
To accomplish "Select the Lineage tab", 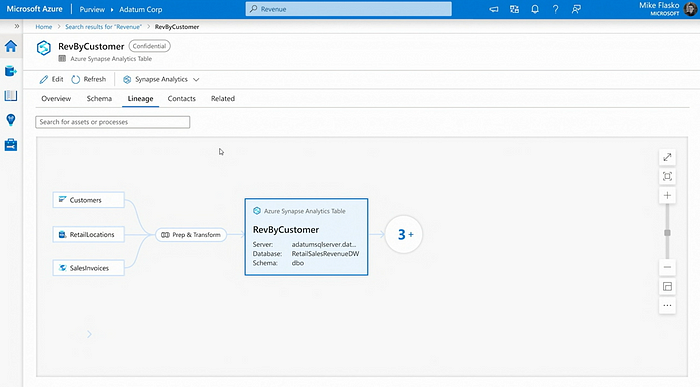I will coord(140,99).
